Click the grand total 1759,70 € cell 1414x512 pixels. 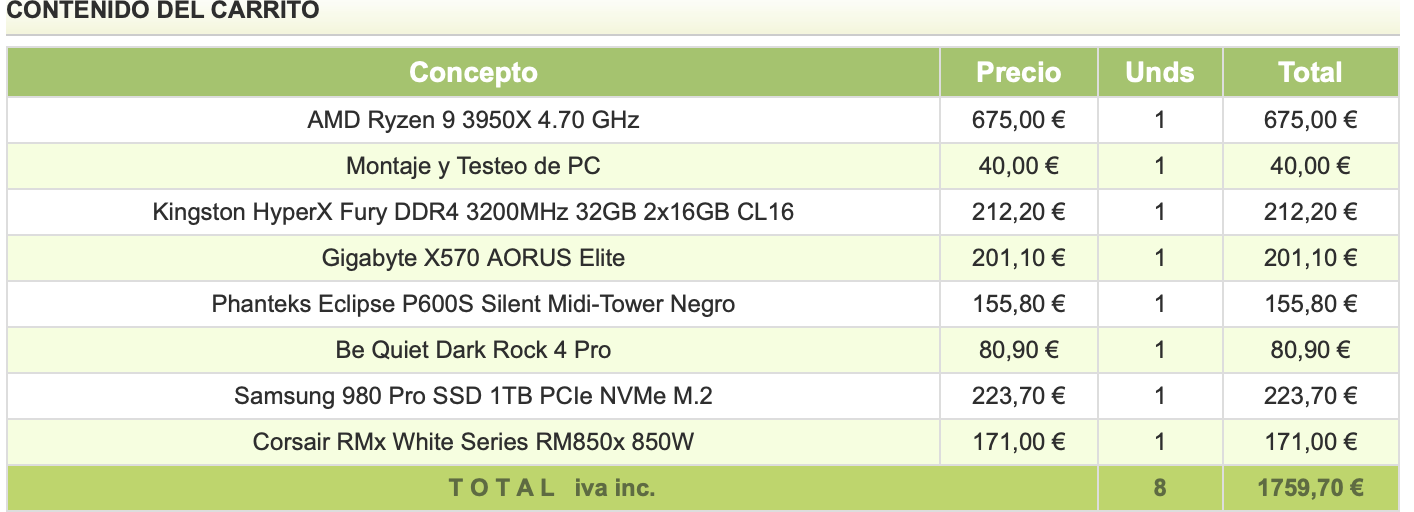[1310, 489]
